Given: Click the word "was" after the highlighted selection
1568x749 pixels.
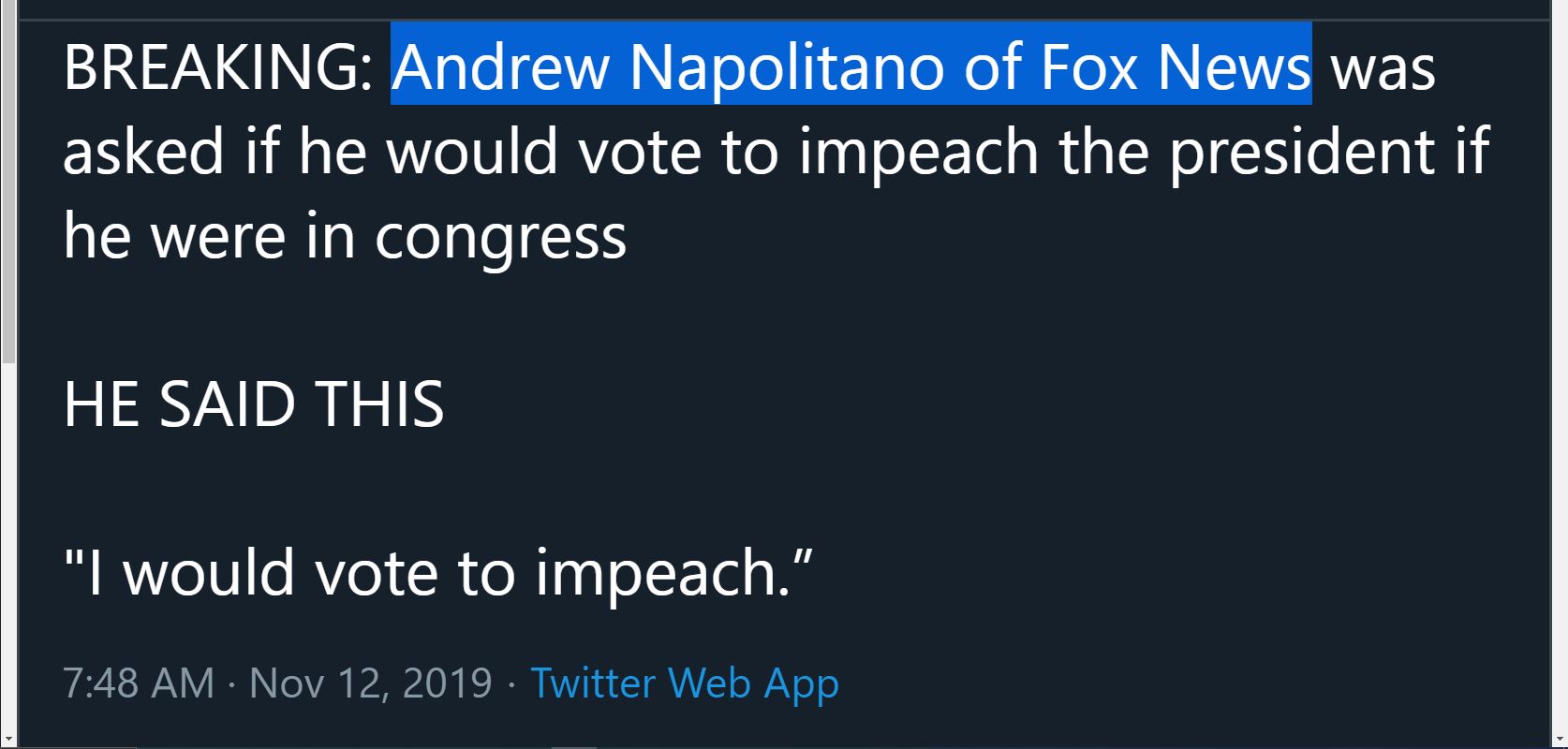Looking at the screenshot, I should click(x=1383, y=69).
